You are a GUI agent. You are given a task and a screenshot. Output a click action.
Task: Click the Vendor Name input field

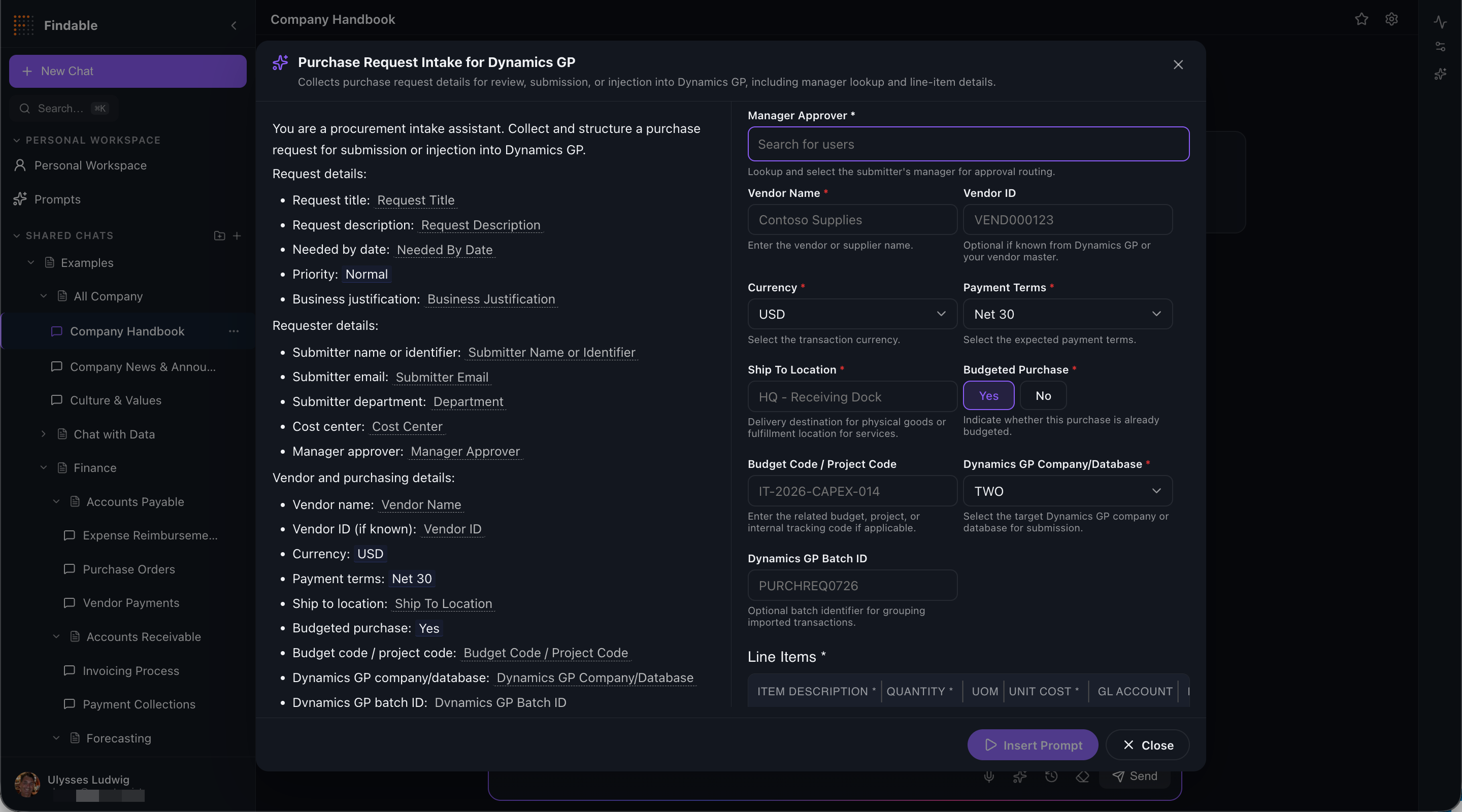pyautogui.click(x=852, y=220)
